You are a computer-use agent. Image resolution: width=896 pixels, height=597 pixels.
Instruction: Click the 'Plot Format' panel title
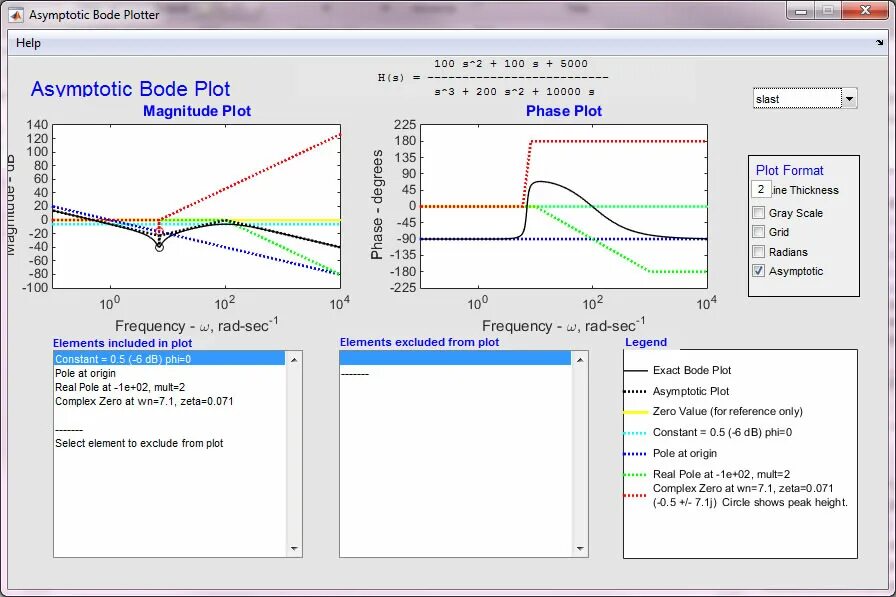tap(789, 170)
